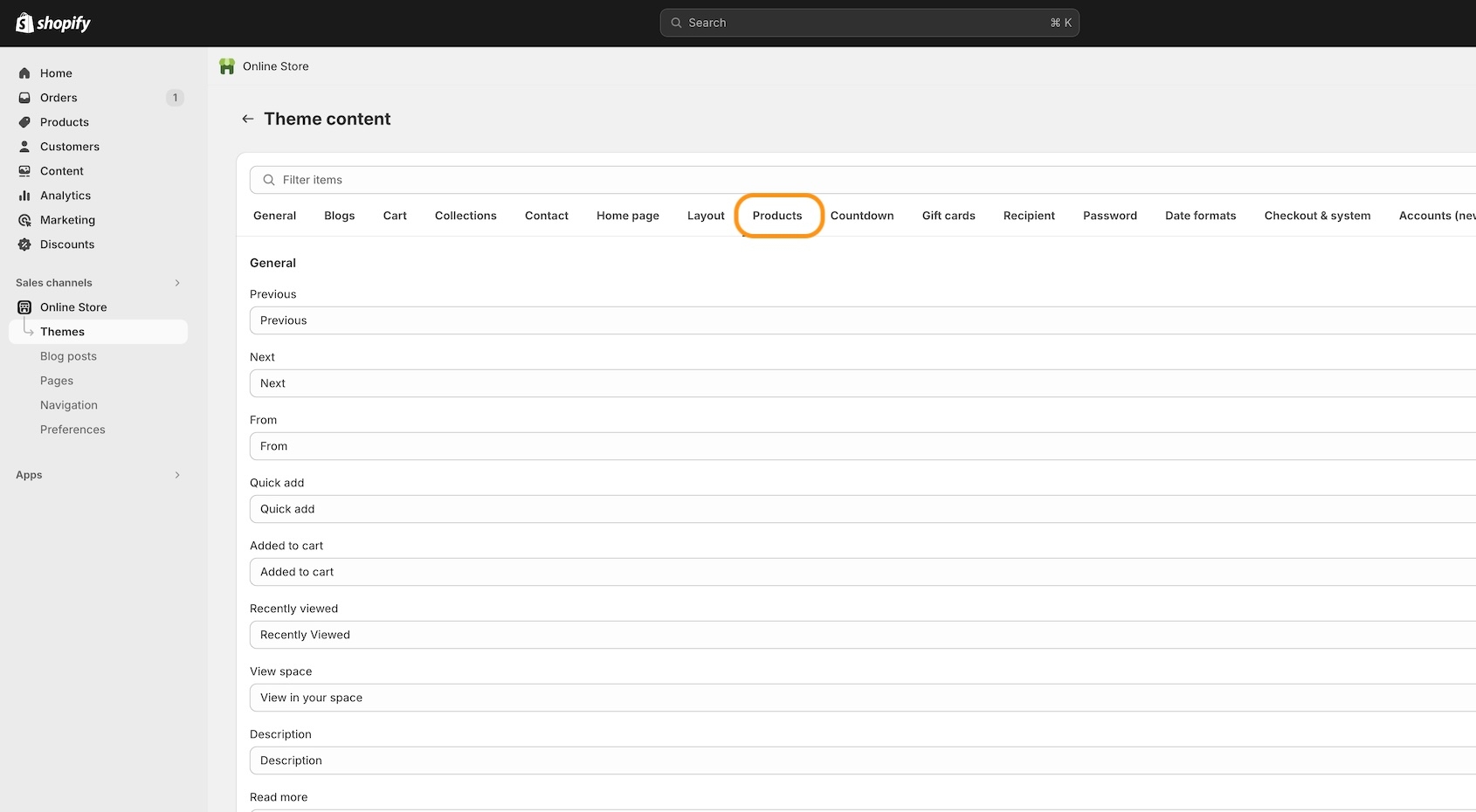Open Orders via its inbox icon
1476x812 pixels.
click(24, 98)
